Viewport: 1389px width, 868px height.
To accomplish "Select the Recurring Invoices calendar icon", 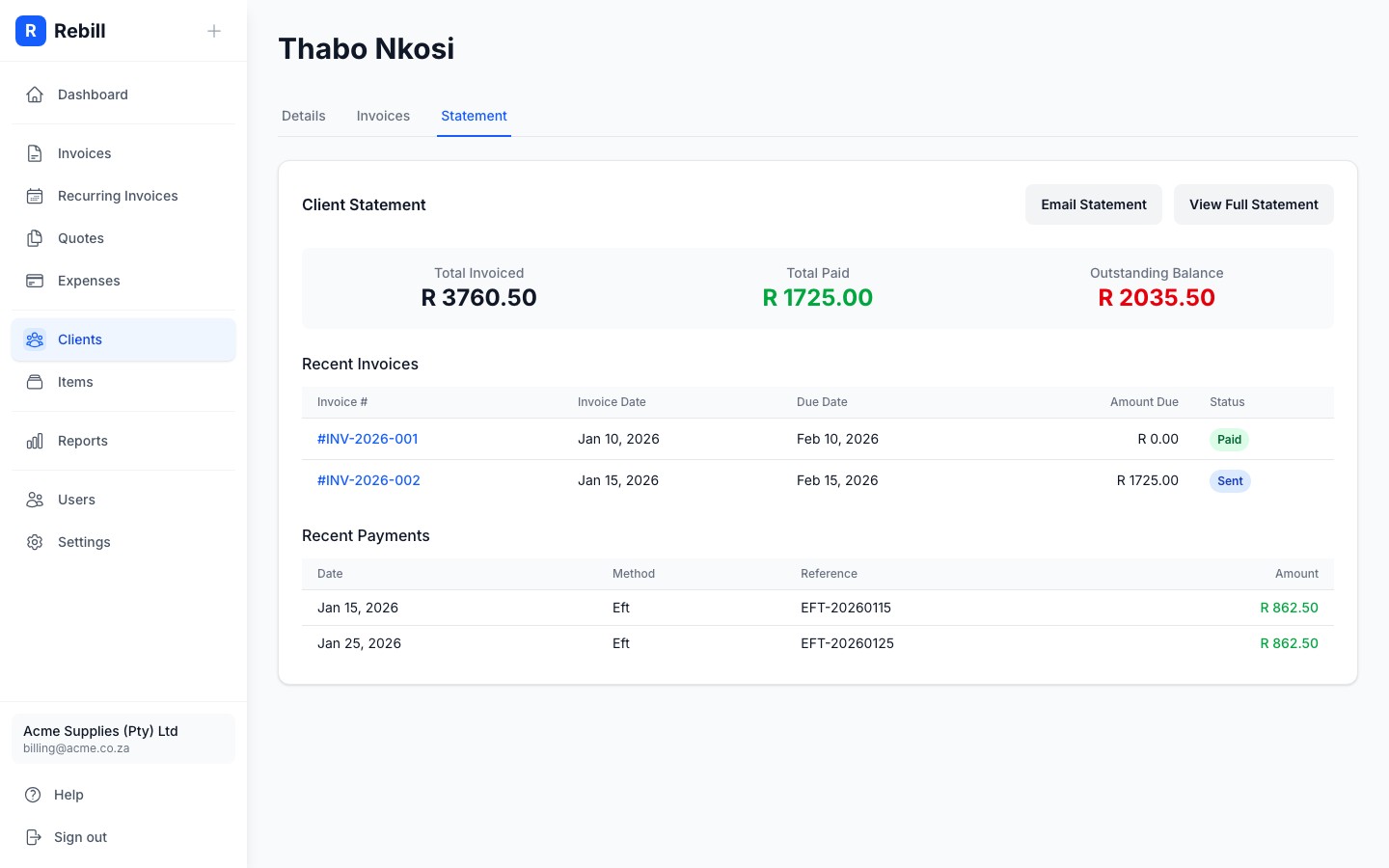I will tap(35, 196).
